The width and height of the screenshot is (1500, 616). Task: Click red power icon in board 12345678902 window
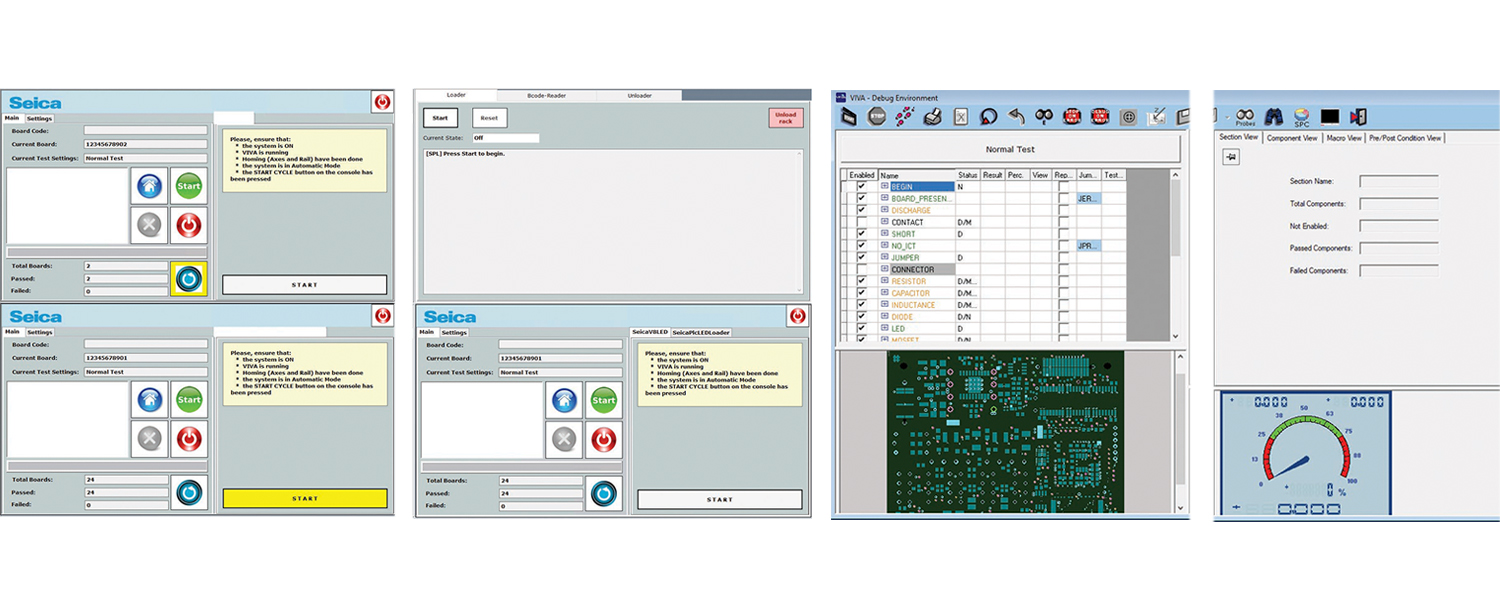[189, 226]
